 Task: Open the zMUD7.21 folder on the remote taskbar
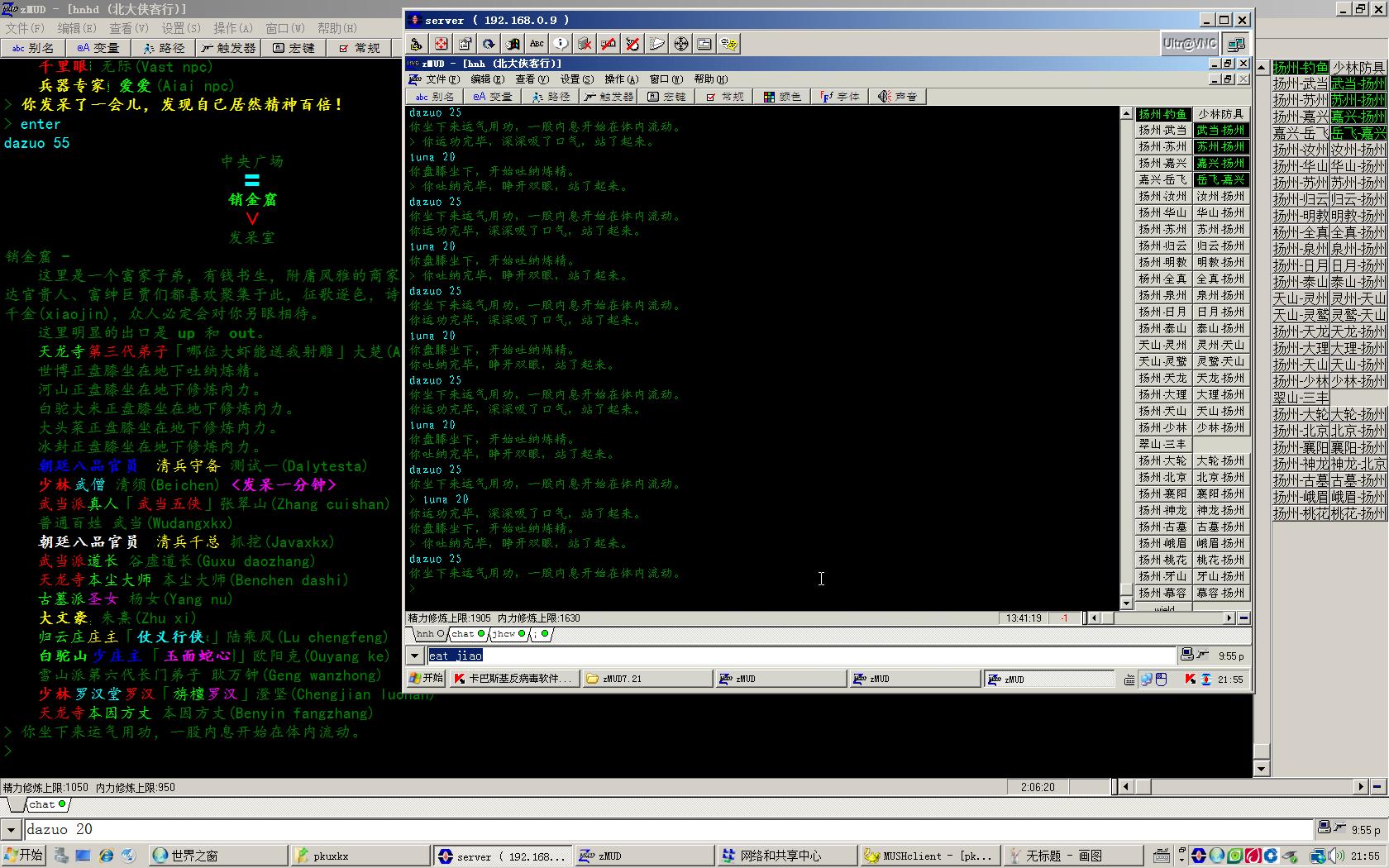tap(647, 679)
